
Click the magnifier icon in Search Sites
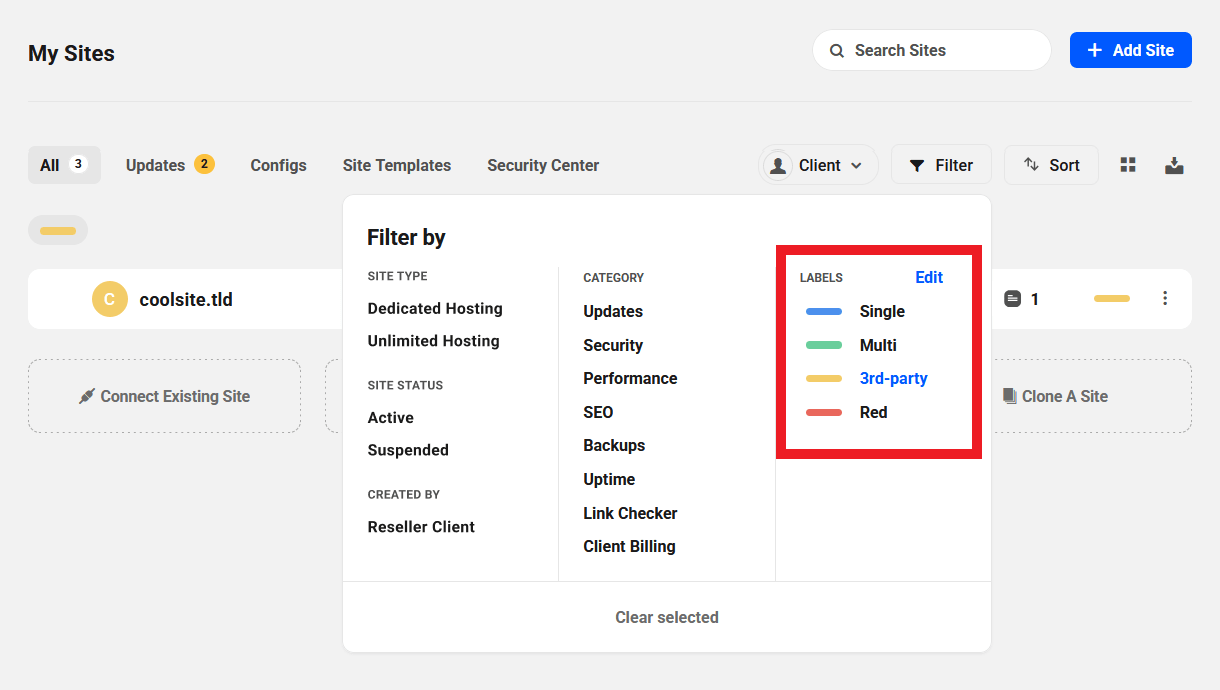[x=837, y=50]
